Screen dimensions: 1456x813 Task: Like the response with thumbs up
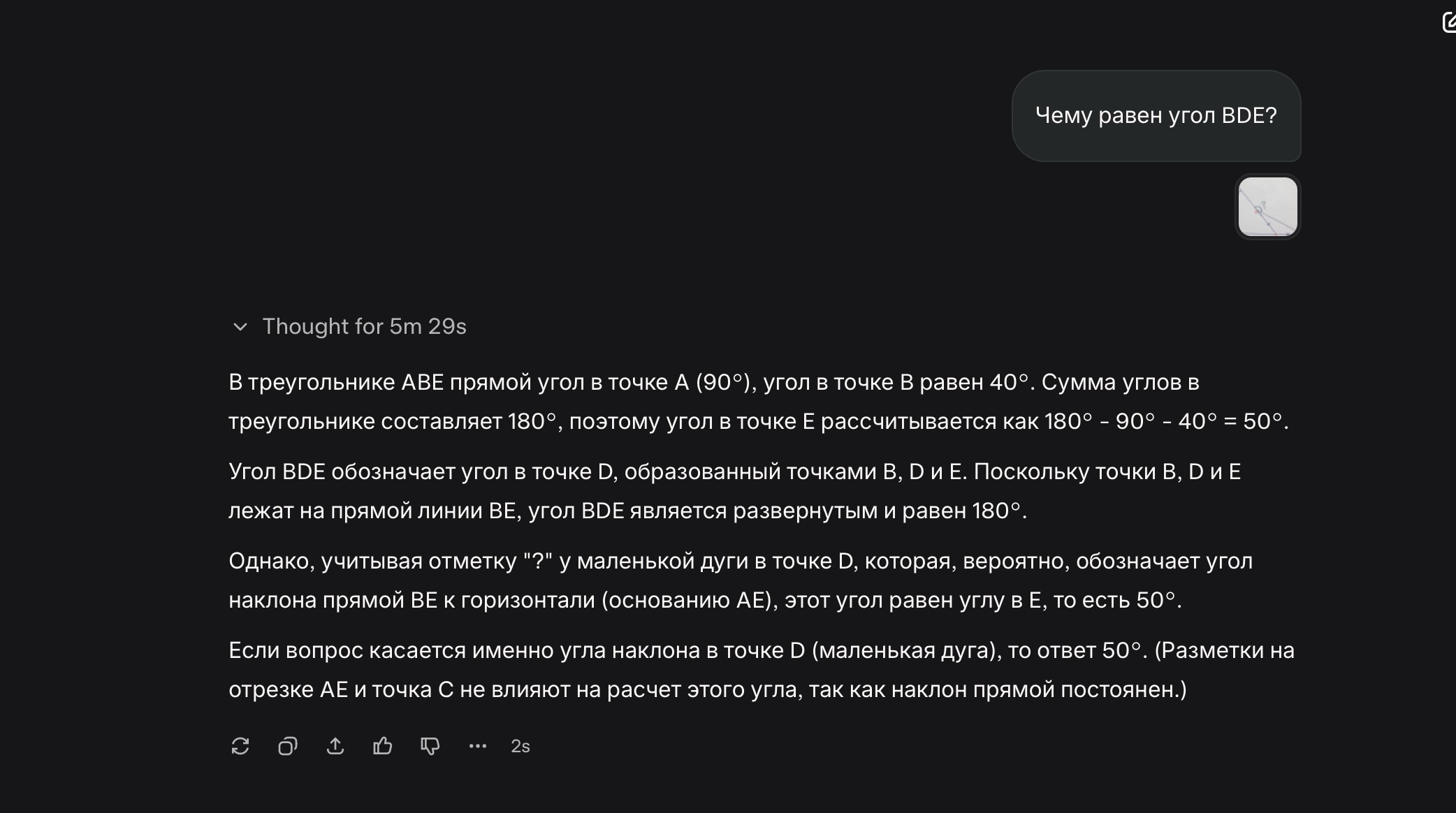click(383, 746)
